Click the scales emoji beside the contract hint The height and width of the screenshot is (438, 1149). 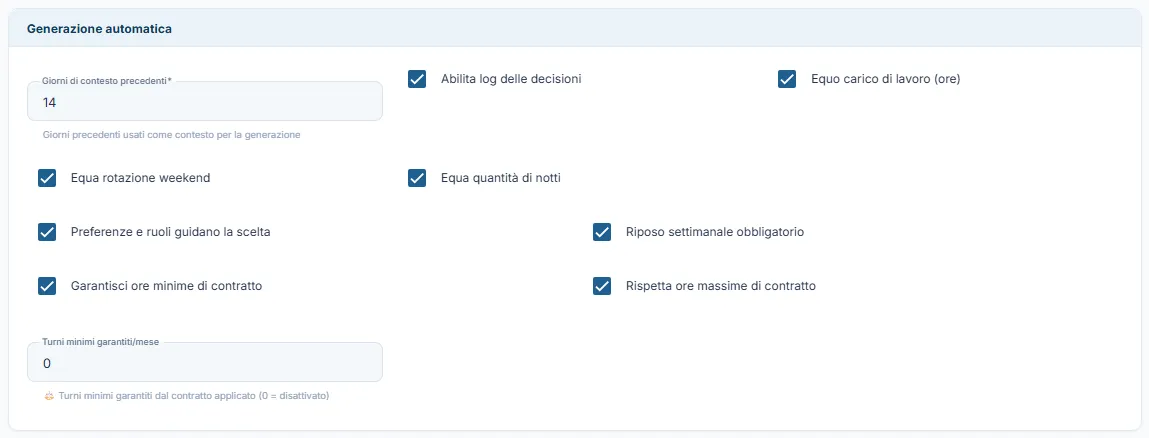coord(49,396)
